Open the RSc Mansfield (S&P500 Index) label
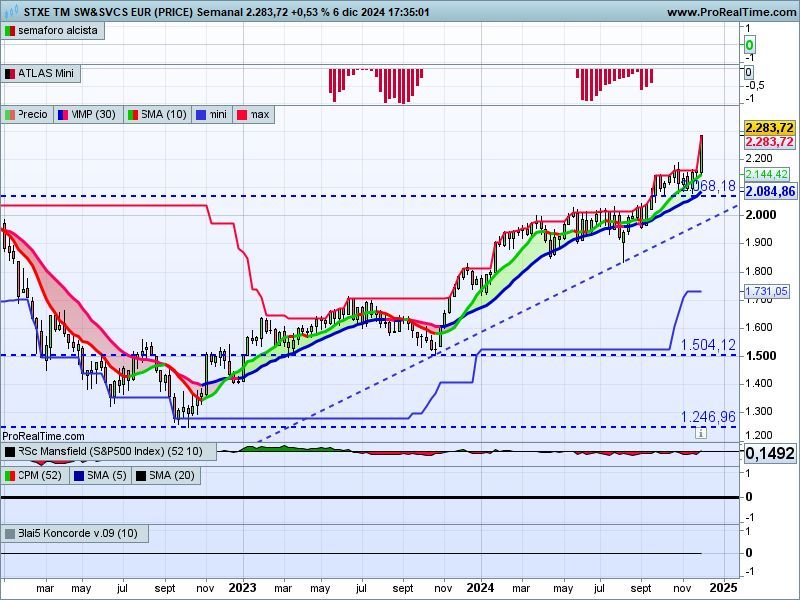800x600 pixels. (x=110, y=452)
